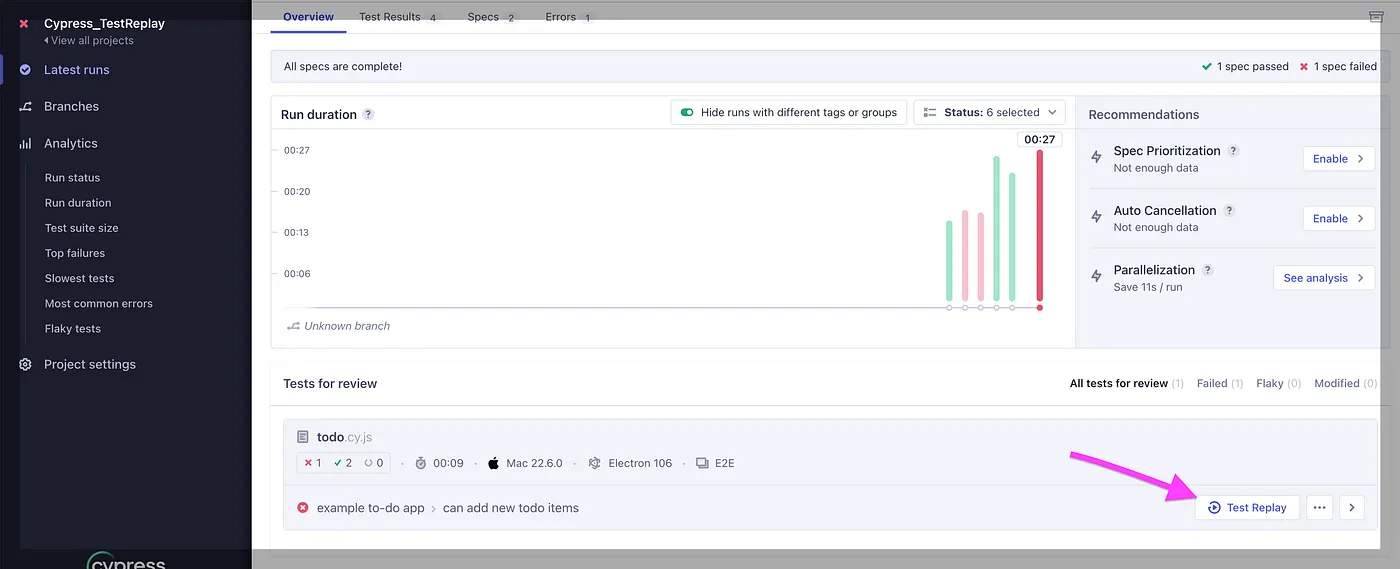The image size is (1400, 569).
Task: Open 'can add new todo items' test
Action: pos(511,508)
